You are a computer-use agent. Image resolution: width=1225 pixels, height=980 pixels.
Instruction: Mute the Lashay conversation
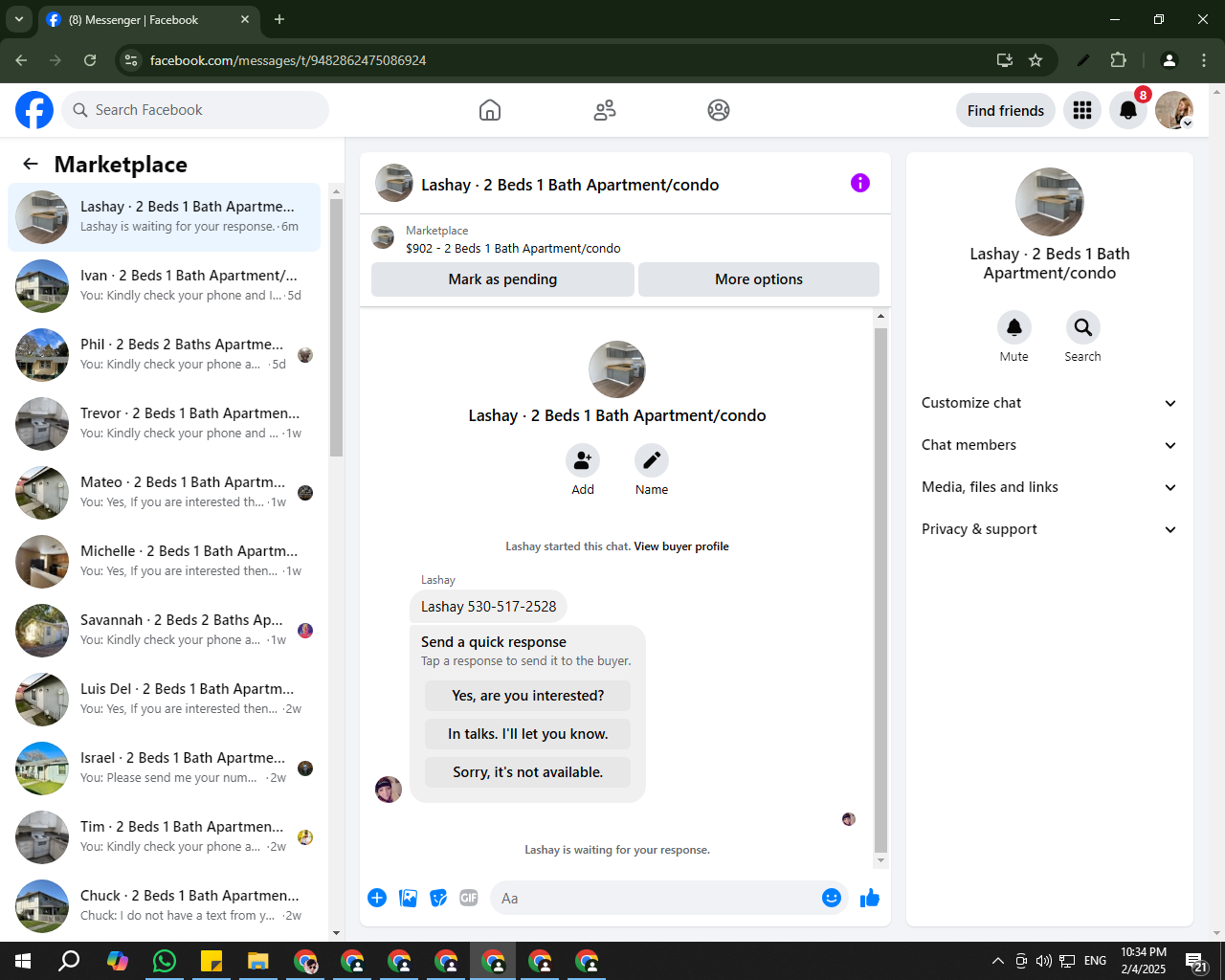point(1014,327)
